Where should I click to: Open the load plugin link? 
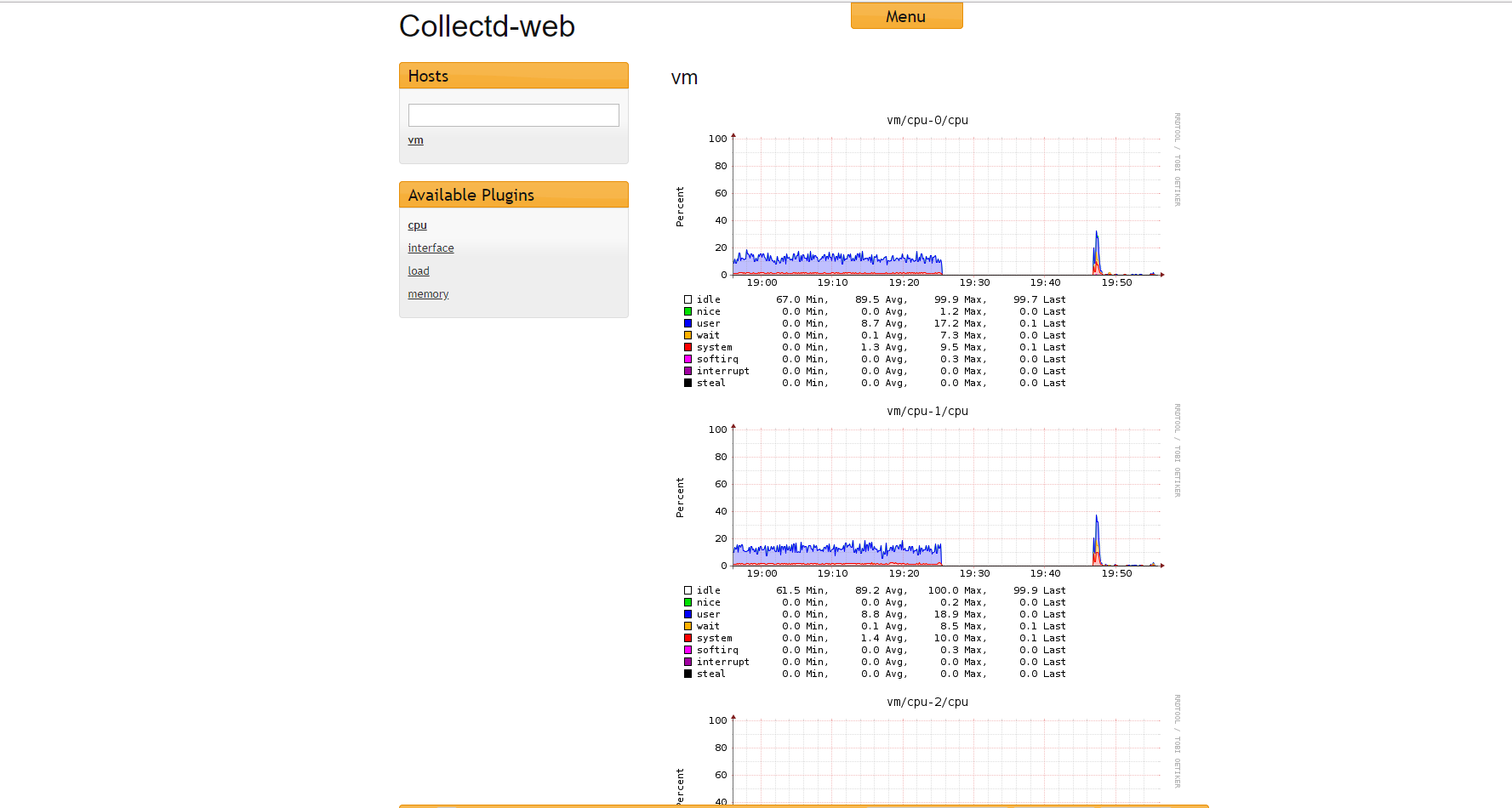click(419, 271)
